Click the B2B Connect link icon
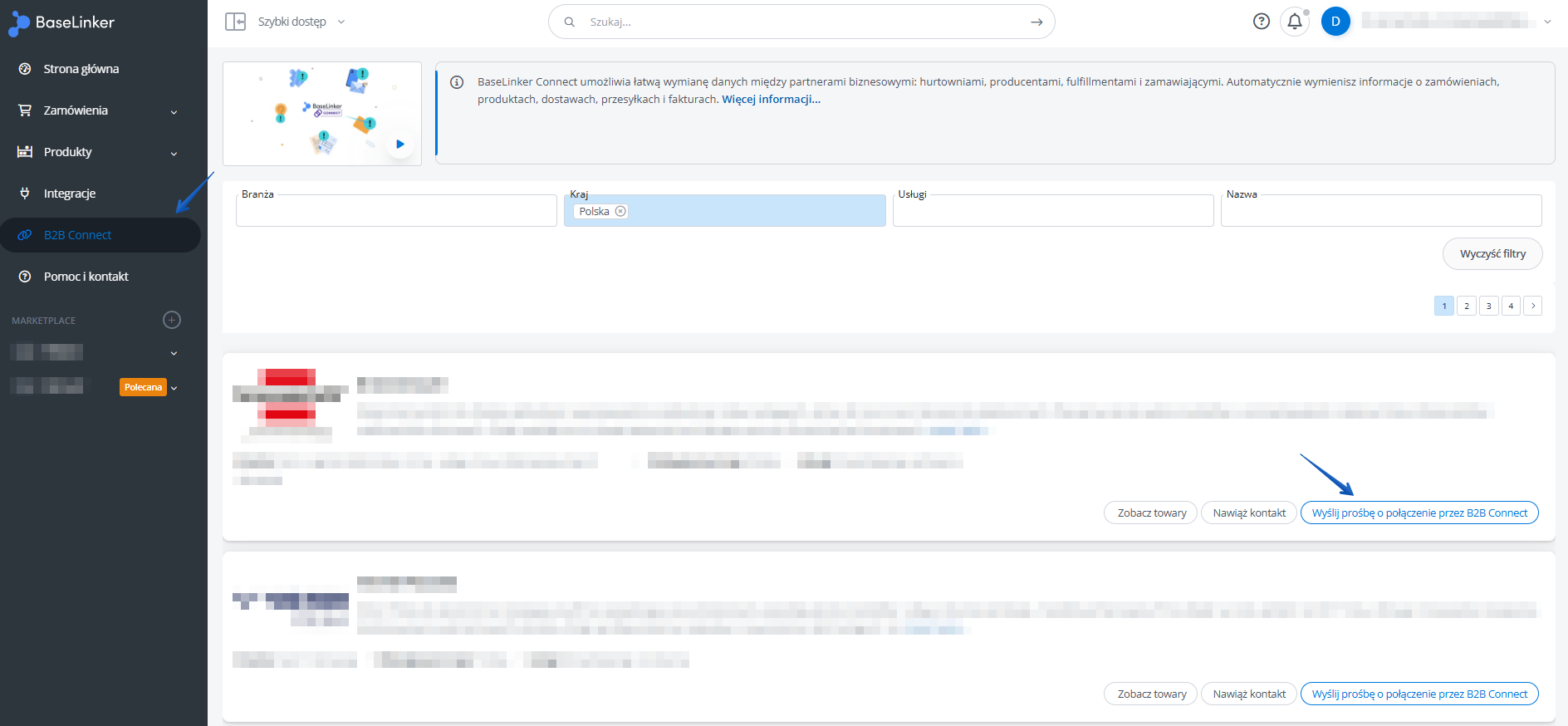Image resolution: width=1568 pixels, height=726 pixels. [x=25, y=235]
